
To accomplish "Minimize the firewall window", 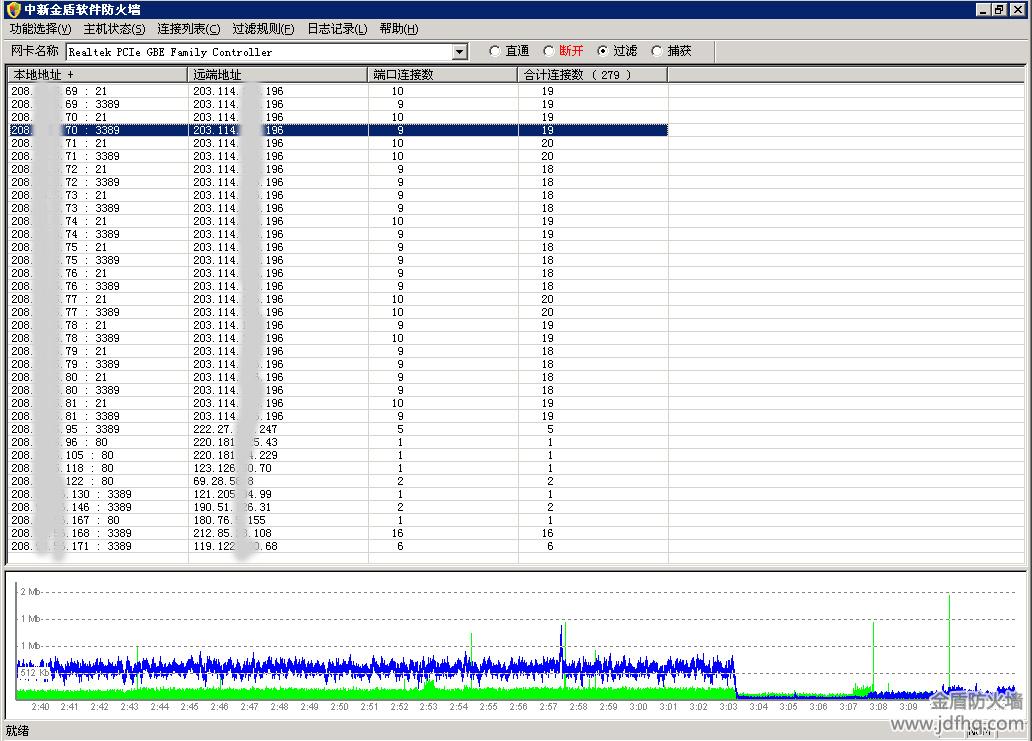I will pyautogui.click(x=984, y=9).
